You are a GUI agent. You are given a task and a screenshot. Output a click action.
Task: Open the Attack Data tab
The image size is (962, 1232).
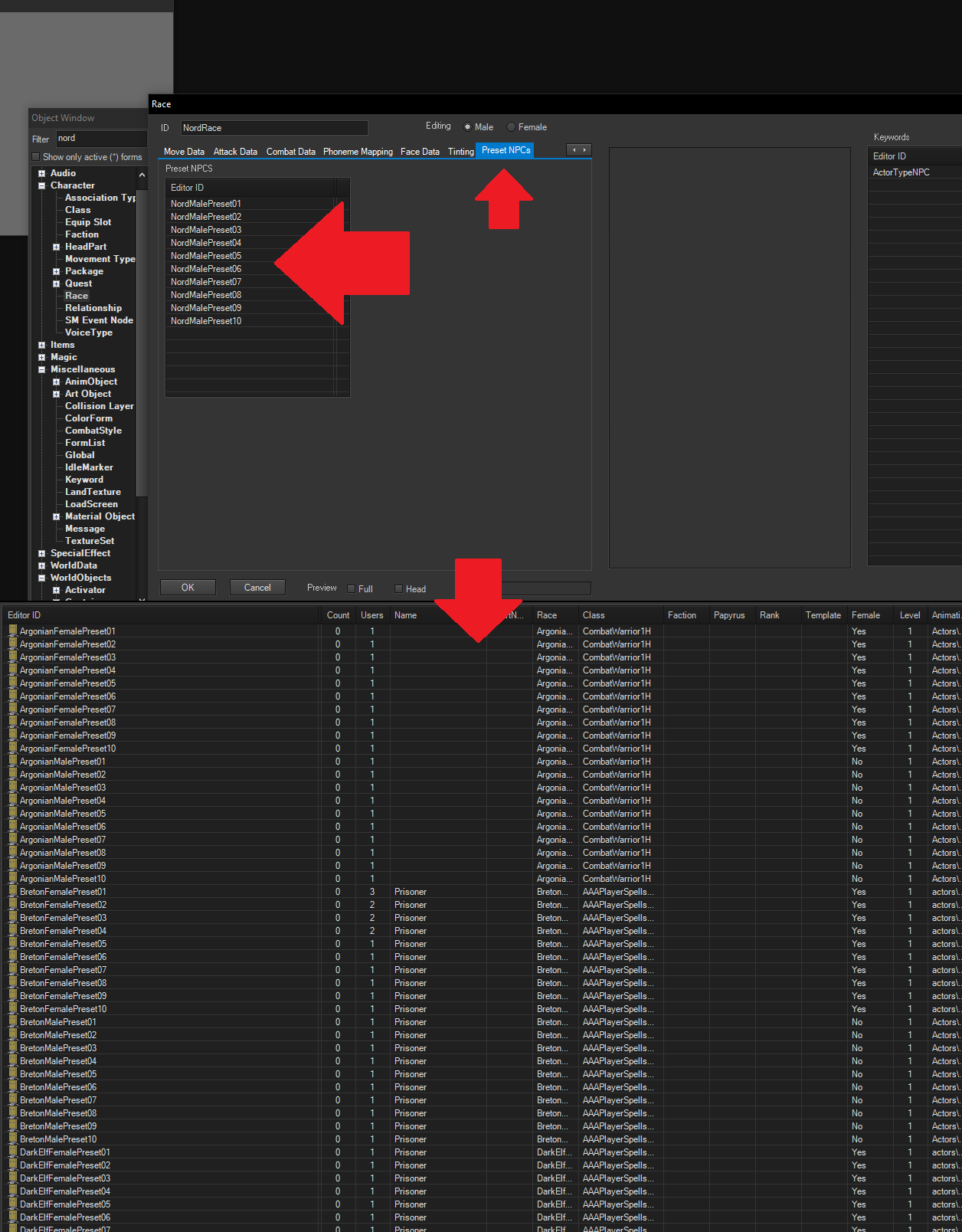pos(235,152)
